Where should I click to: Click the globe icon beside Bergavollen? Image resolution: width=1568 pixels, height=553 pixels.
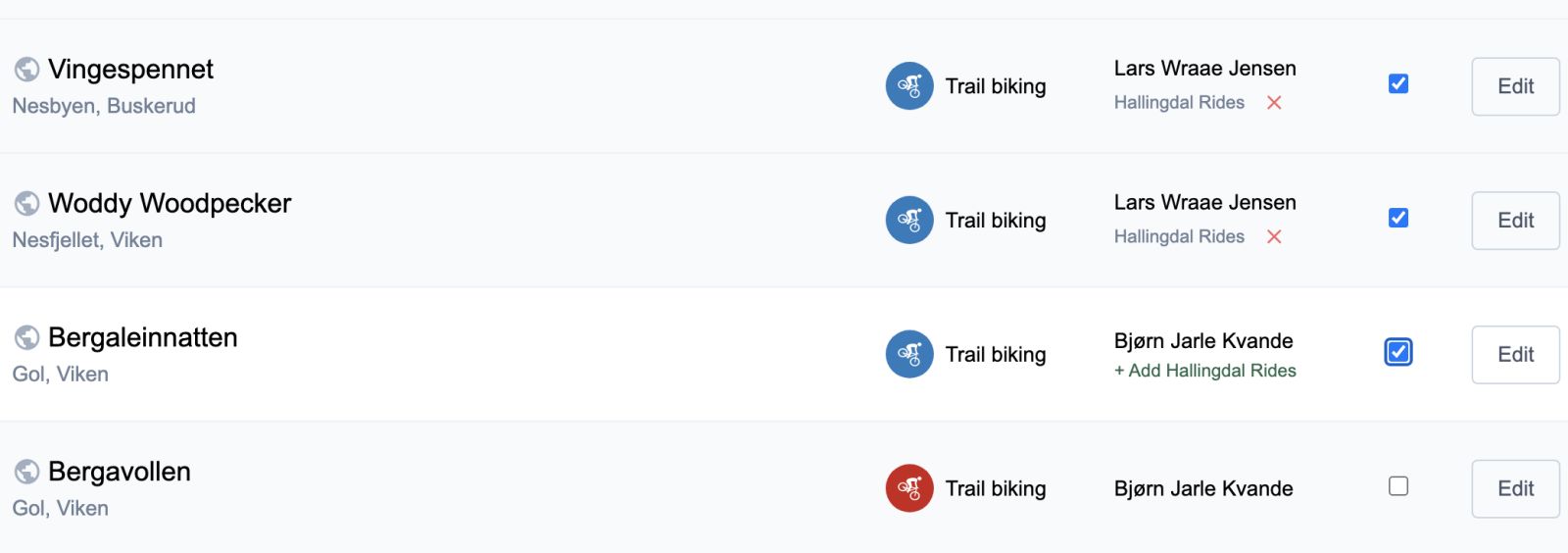click(26, 473)
